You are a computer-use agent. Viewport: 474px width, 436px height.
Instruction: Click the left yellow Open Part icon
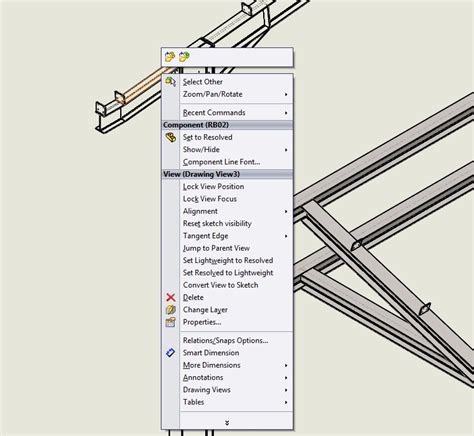coord(170,57)
